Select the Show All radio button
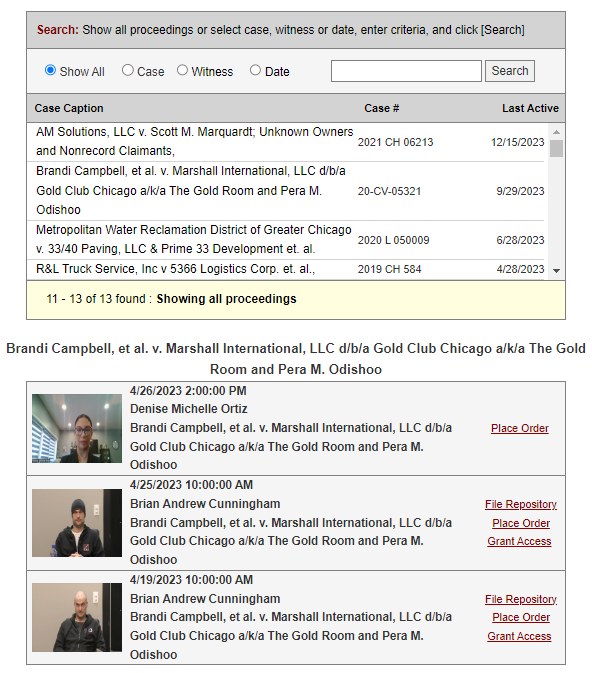Screen dimensions: 592x673 point(50,70)
